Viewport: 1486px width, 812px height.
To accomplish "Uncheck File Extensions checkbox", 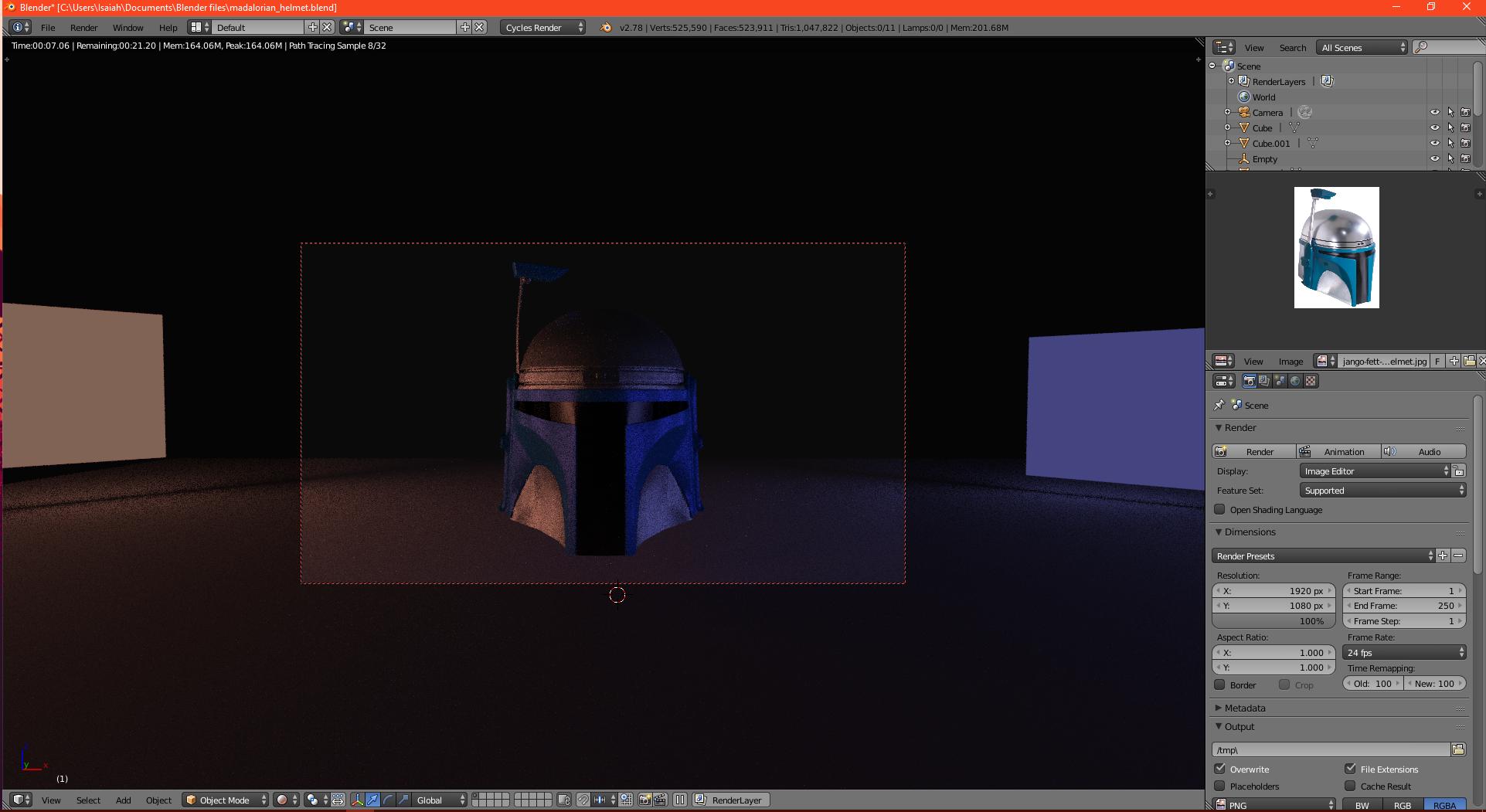I will pos(1351,769).
